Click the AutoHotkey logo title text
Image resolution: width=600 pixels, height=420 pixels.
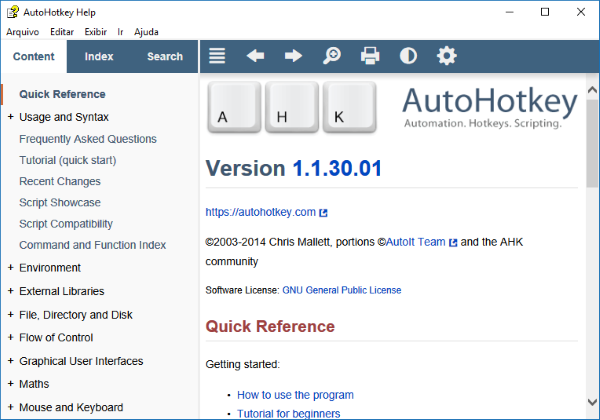pyautogui.click(x=490, y=101)
